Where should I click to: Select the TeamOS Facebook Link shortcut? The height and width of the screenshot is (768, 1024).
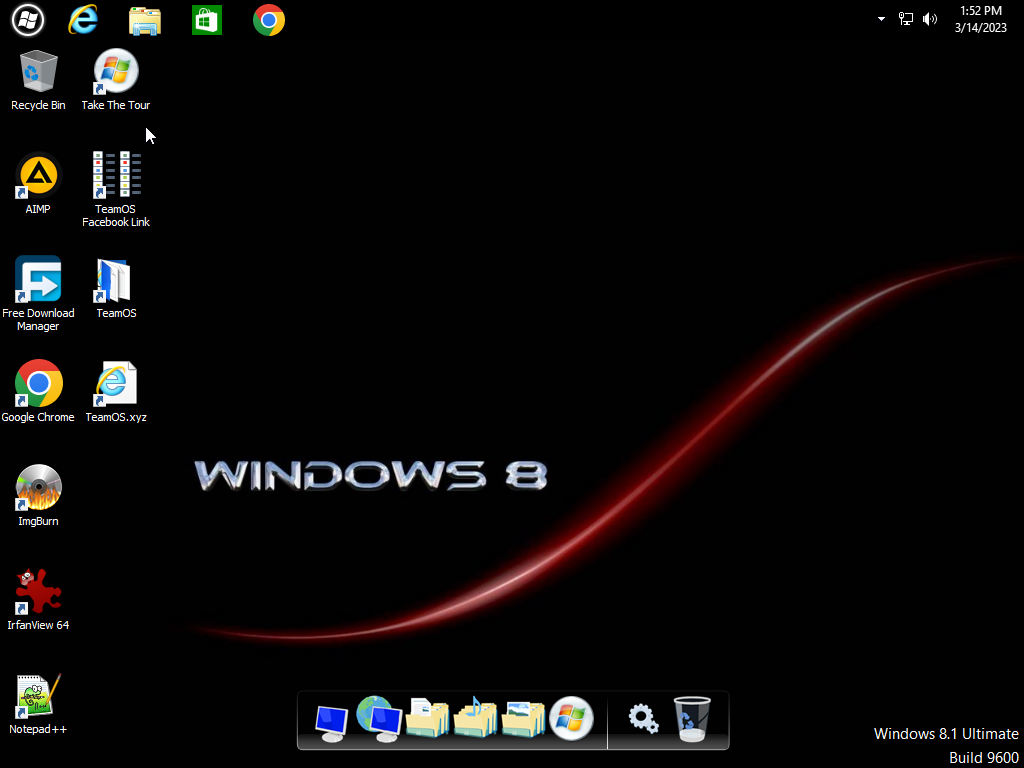pos(116,189)
